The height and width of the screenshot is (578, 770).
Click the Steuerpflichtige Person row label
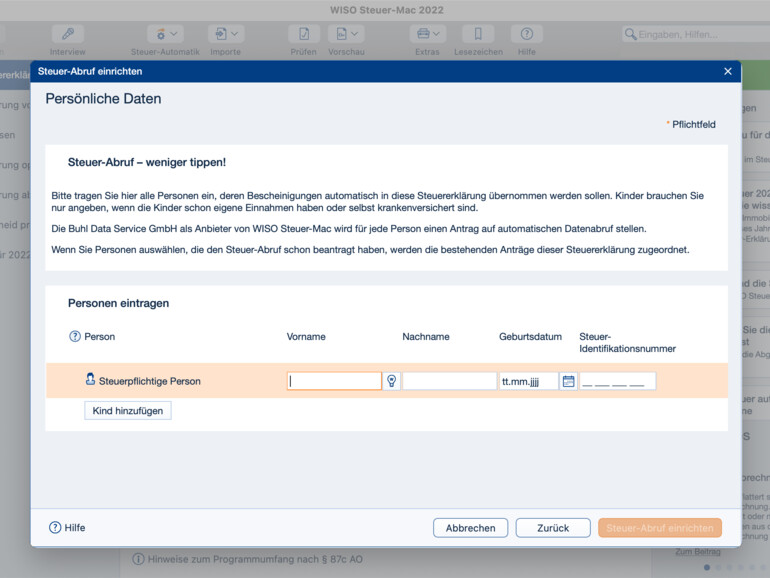pyautogui.click(x=150, y=381)
